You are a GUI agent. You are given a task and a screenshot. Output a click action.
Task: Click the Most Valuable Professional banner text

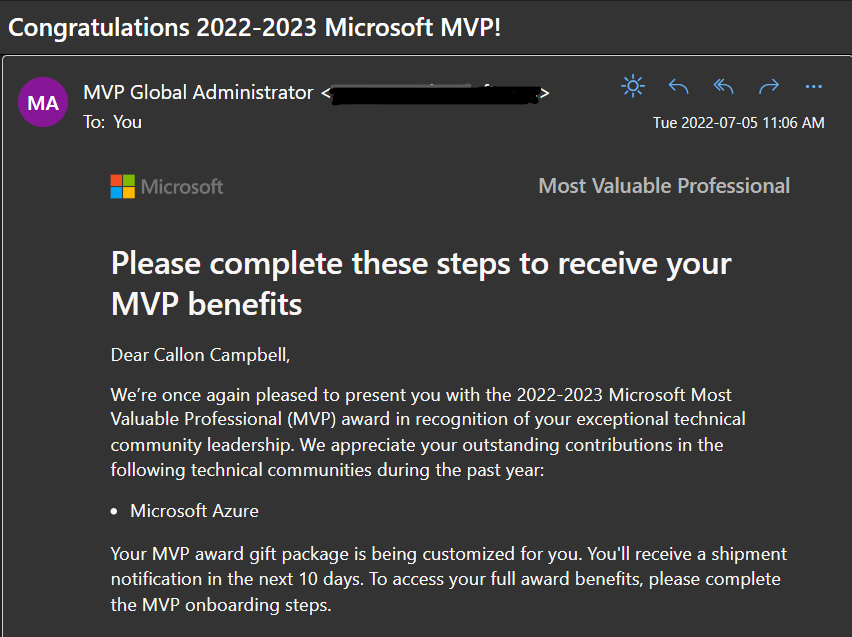(x=664, y=186)
